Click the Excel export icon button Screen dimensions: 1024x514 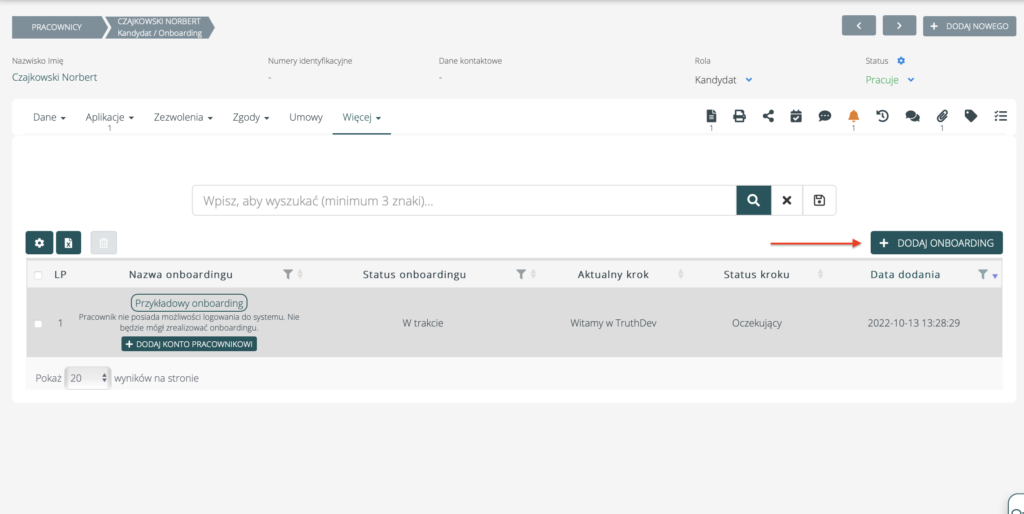tap(68, 242)
